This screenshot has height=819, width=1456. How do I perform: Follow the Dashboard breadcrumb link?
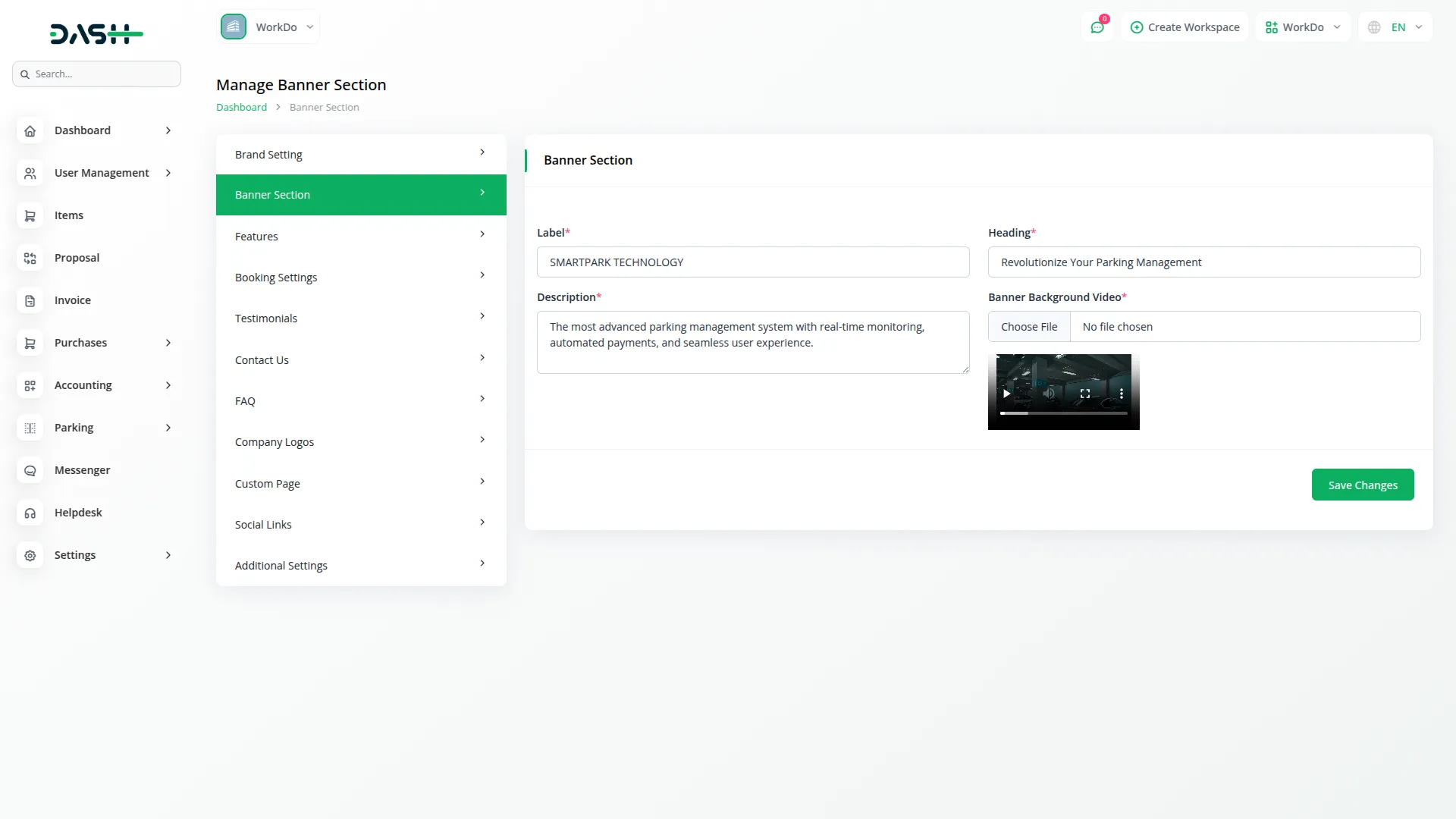(x=241, y=107)
